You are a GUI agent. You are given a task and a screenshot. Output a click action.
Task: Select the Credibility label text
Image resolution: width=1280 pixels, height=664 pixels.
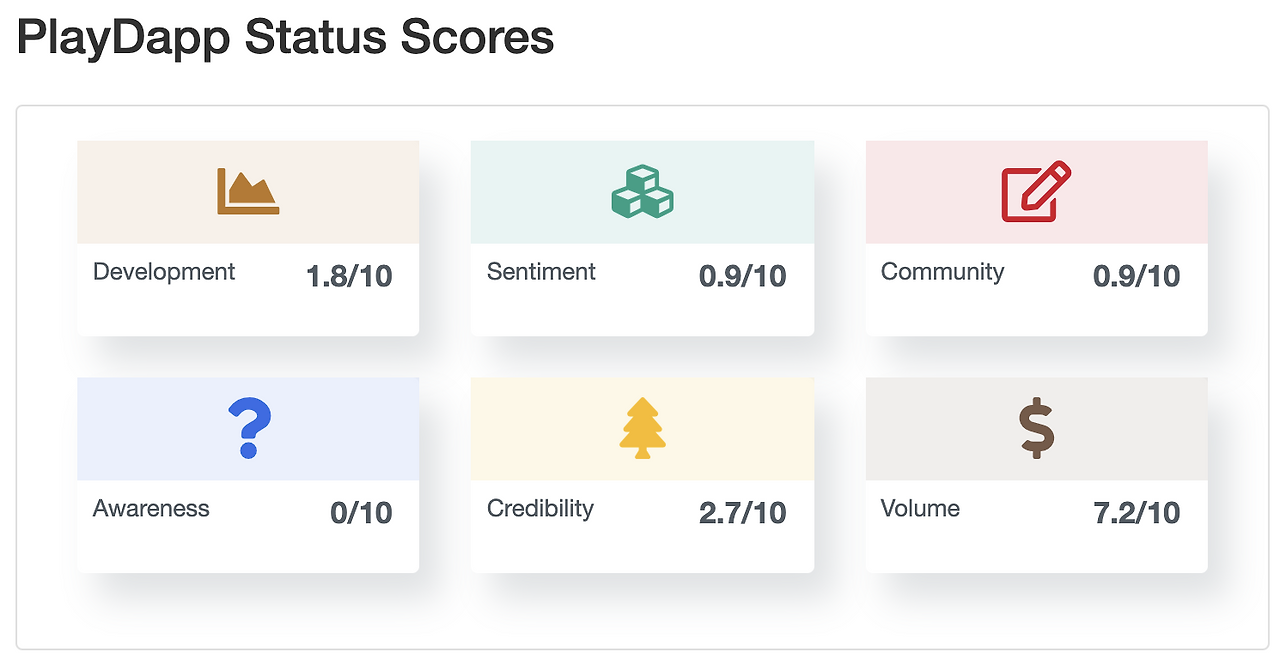pos(540,509)
